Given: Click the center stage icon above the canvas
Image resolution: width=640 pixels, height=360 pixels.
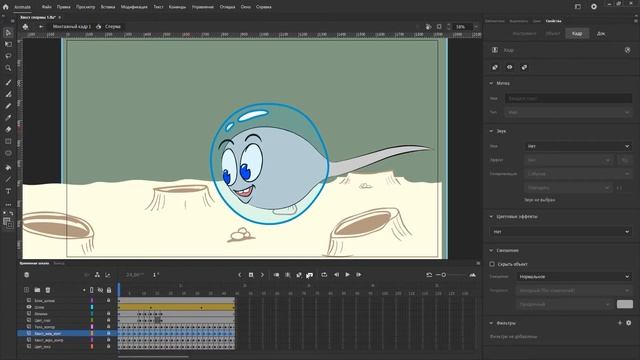Looking at the screenshot, I should tap(25, 27).
